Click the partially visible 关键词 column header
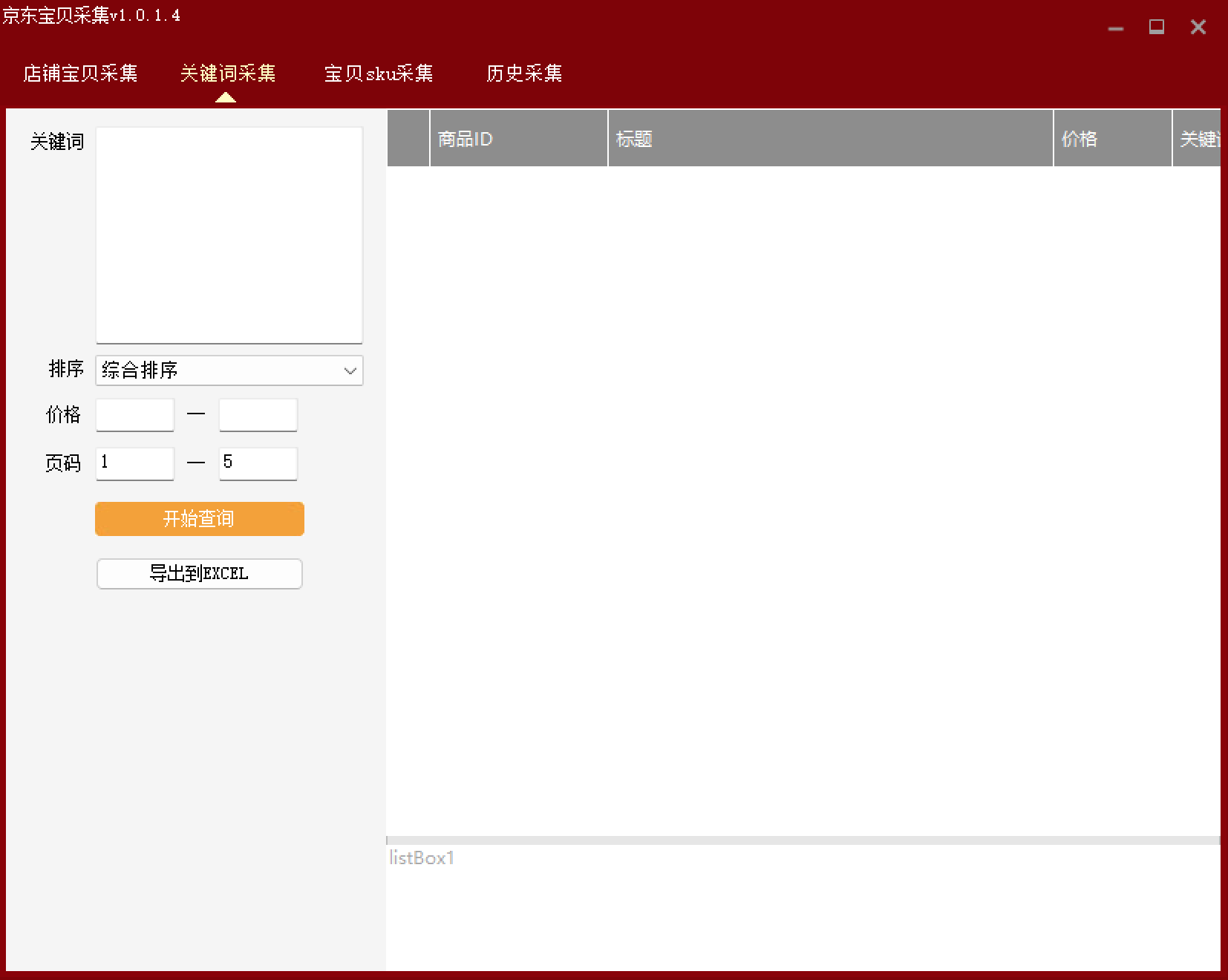The width and height of the screenshot is (1228, 980). [x=1197, y=138]
